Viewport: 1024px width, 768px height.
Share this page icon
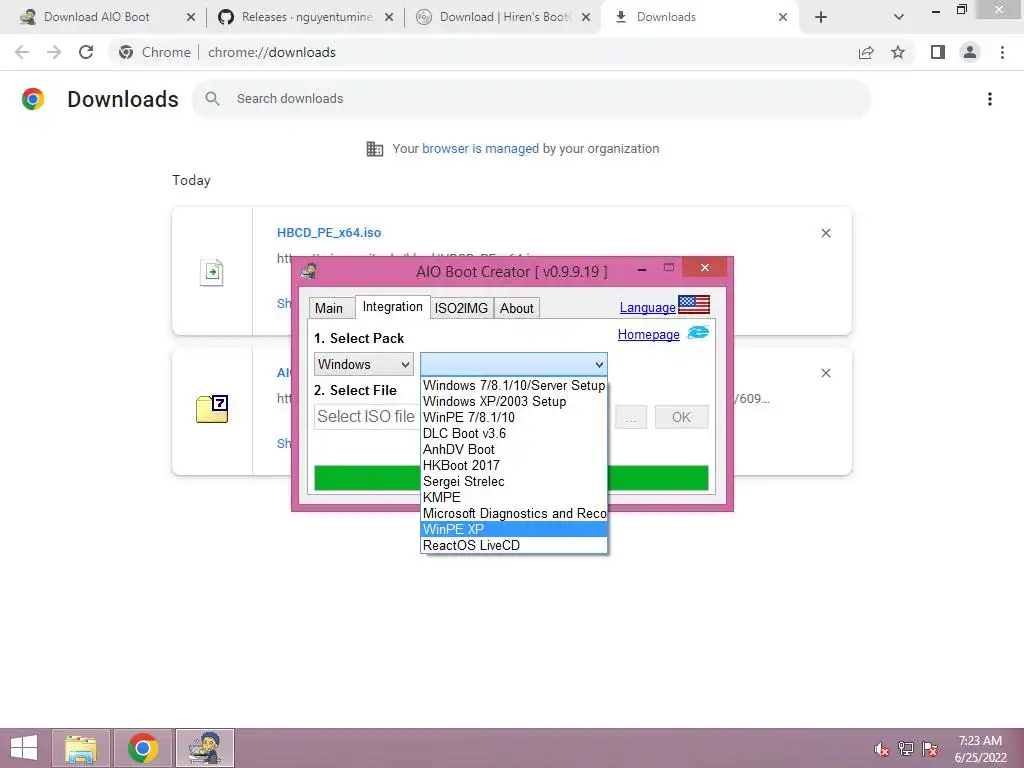(x=866, y=52)
